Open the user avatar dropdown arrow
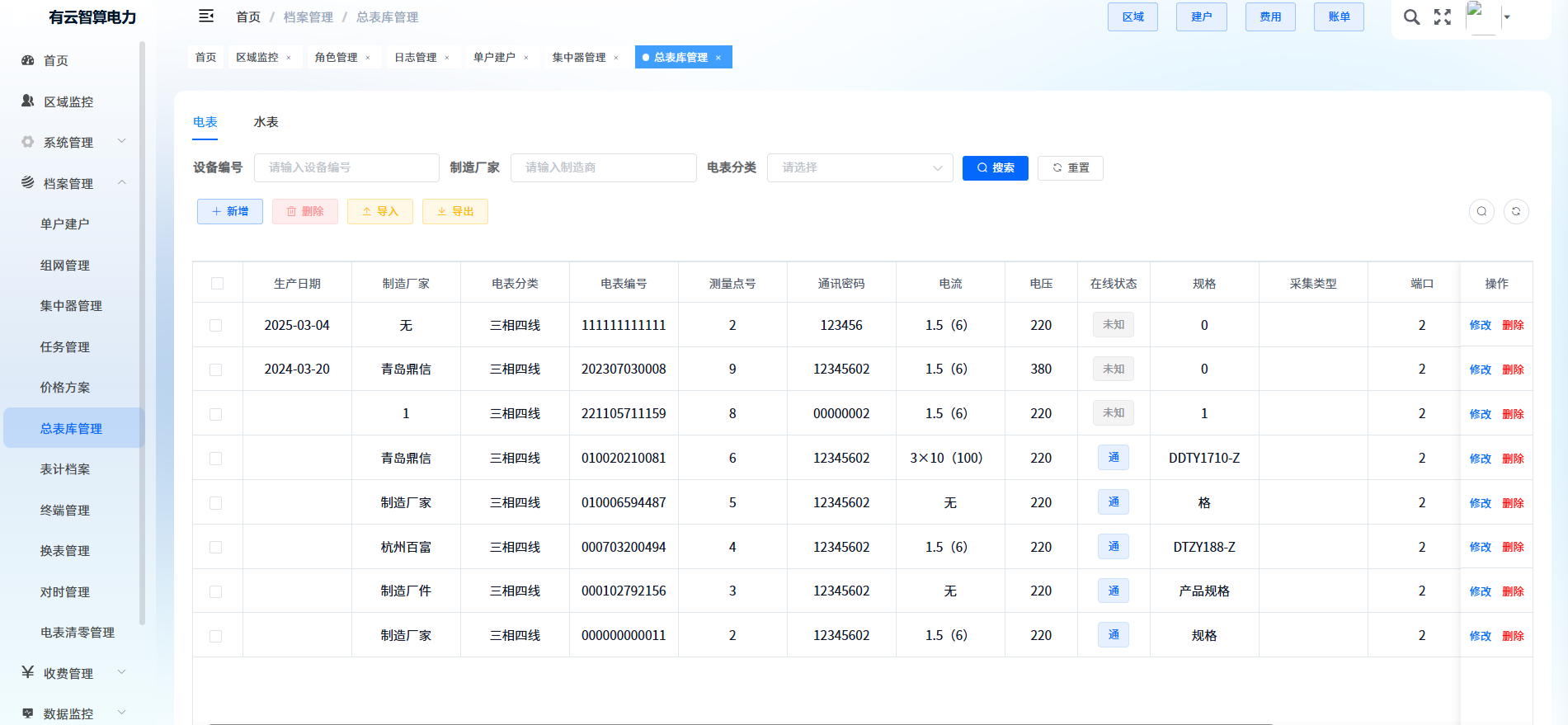The width and height of the screenshot is (1568, 725). (1507, 17)
